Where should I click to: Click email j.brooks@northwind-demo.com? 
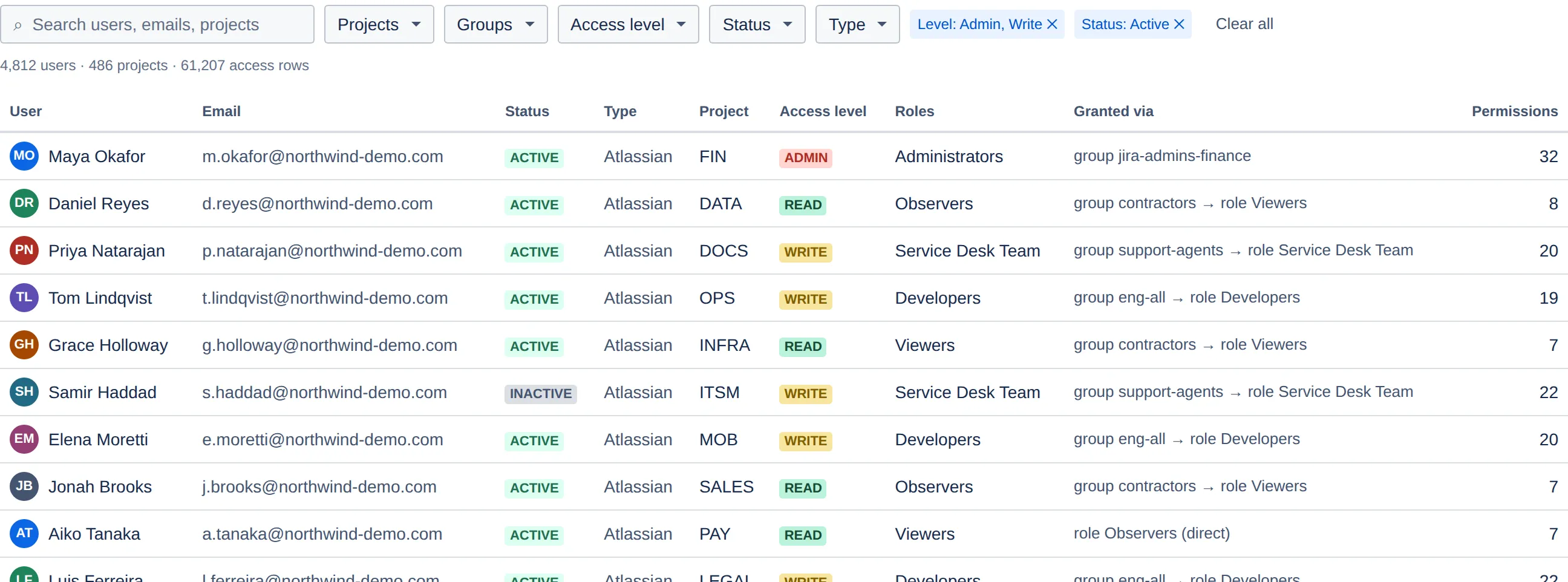click(x=319, y=486)
